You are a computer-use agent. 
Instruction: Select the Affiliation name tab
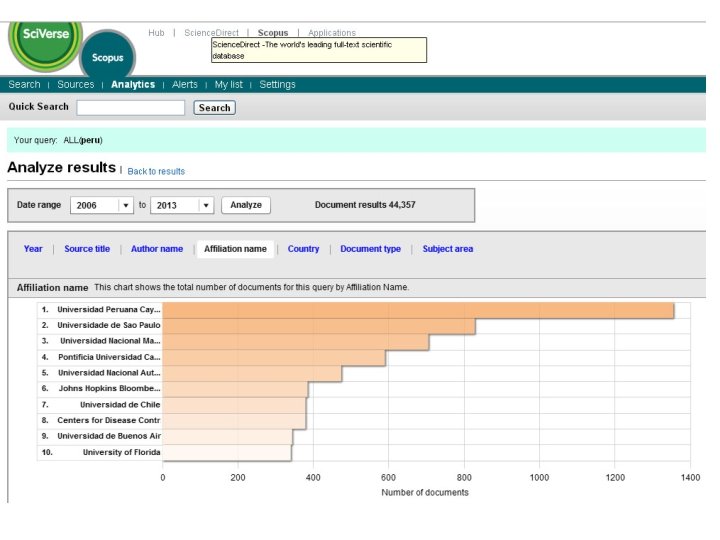pyautogui.click(x=236, y=249)
